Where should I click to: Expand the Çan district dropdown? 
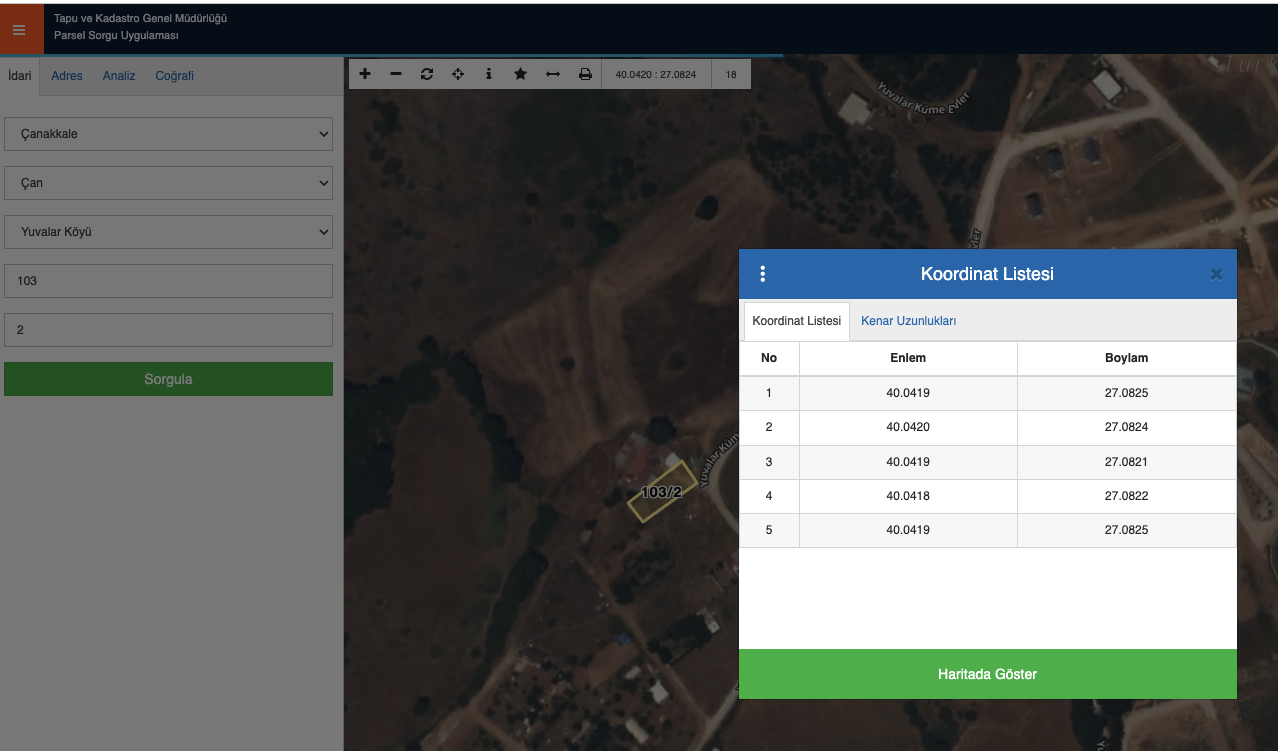tap(168, 183)
